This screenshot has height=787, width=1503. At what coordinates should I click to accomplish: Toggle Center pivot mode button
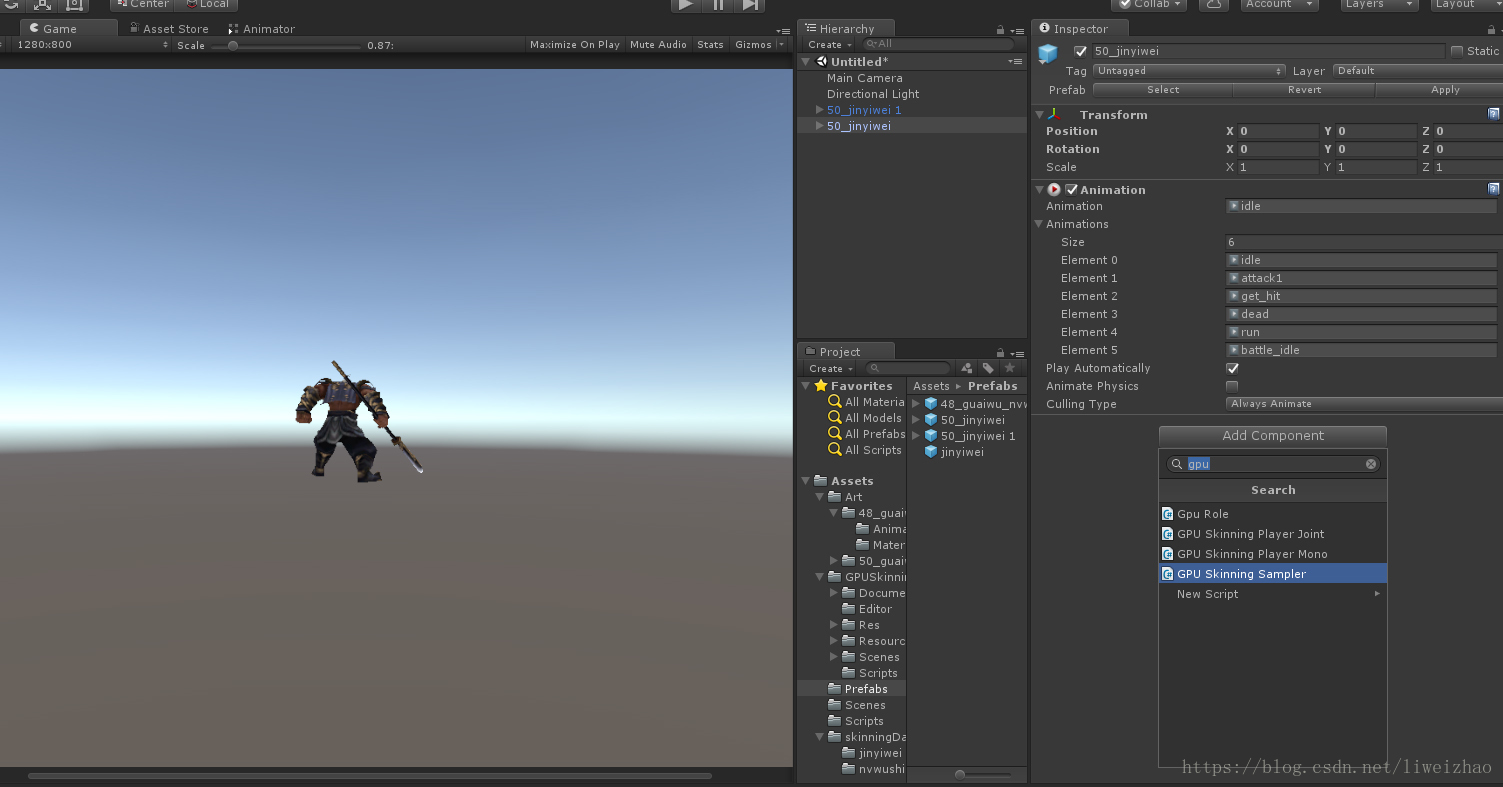(x=142, y=5)
